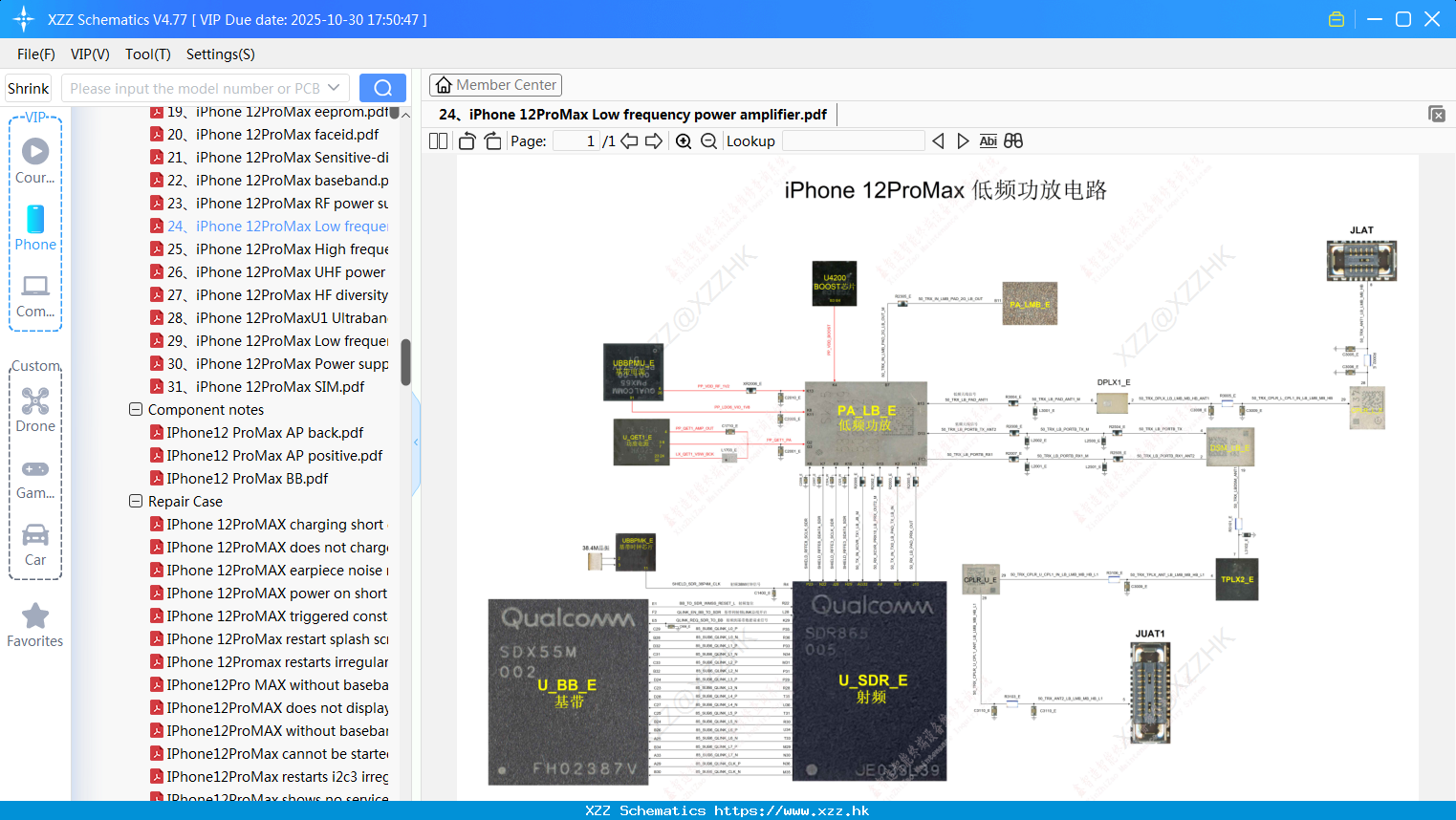Click the yellow toolbox icon in title bar

coord(1336,19)
